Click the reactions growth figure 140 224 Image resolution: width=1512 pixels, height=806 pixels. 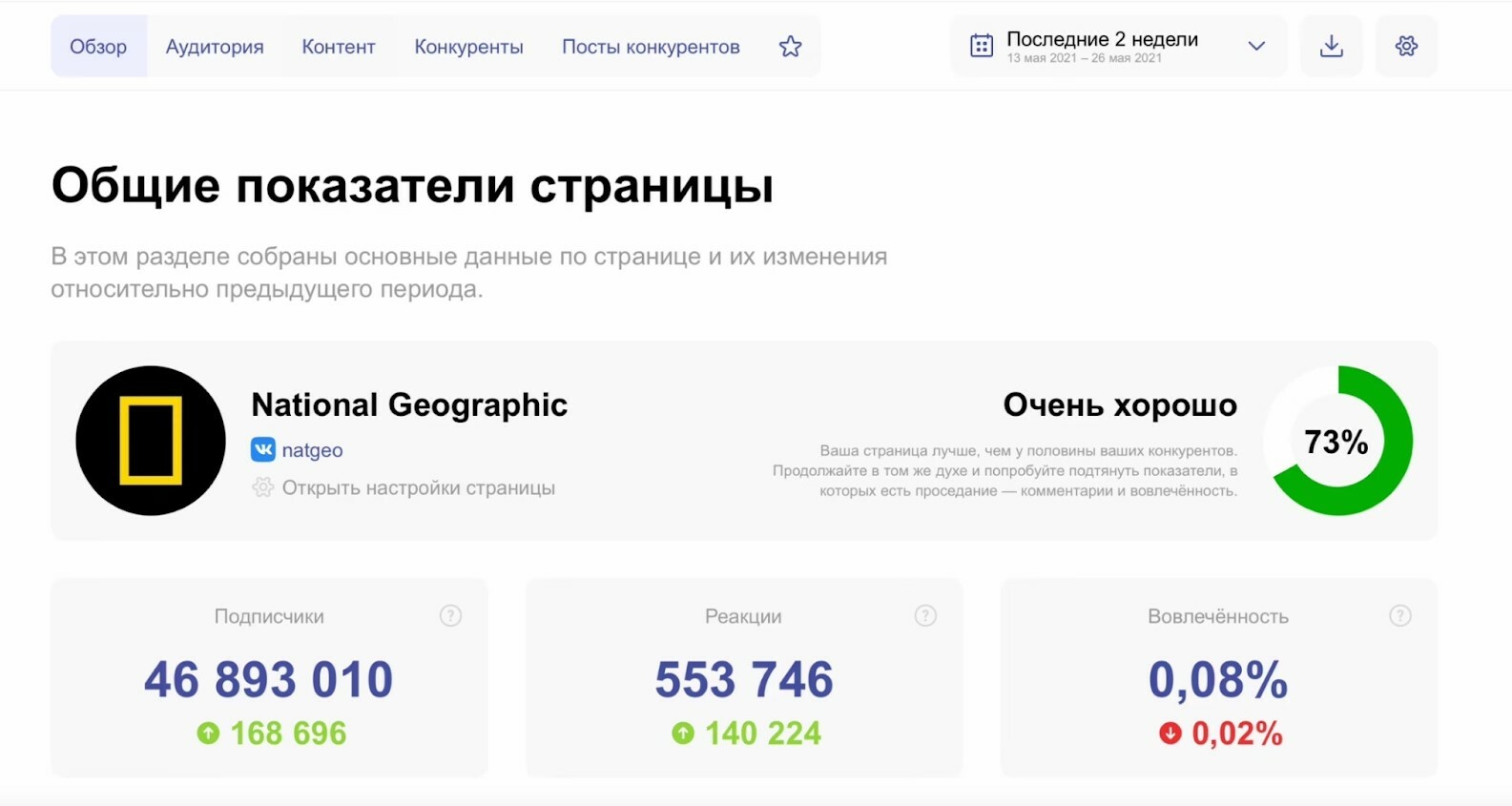click(x=763, y=734)
